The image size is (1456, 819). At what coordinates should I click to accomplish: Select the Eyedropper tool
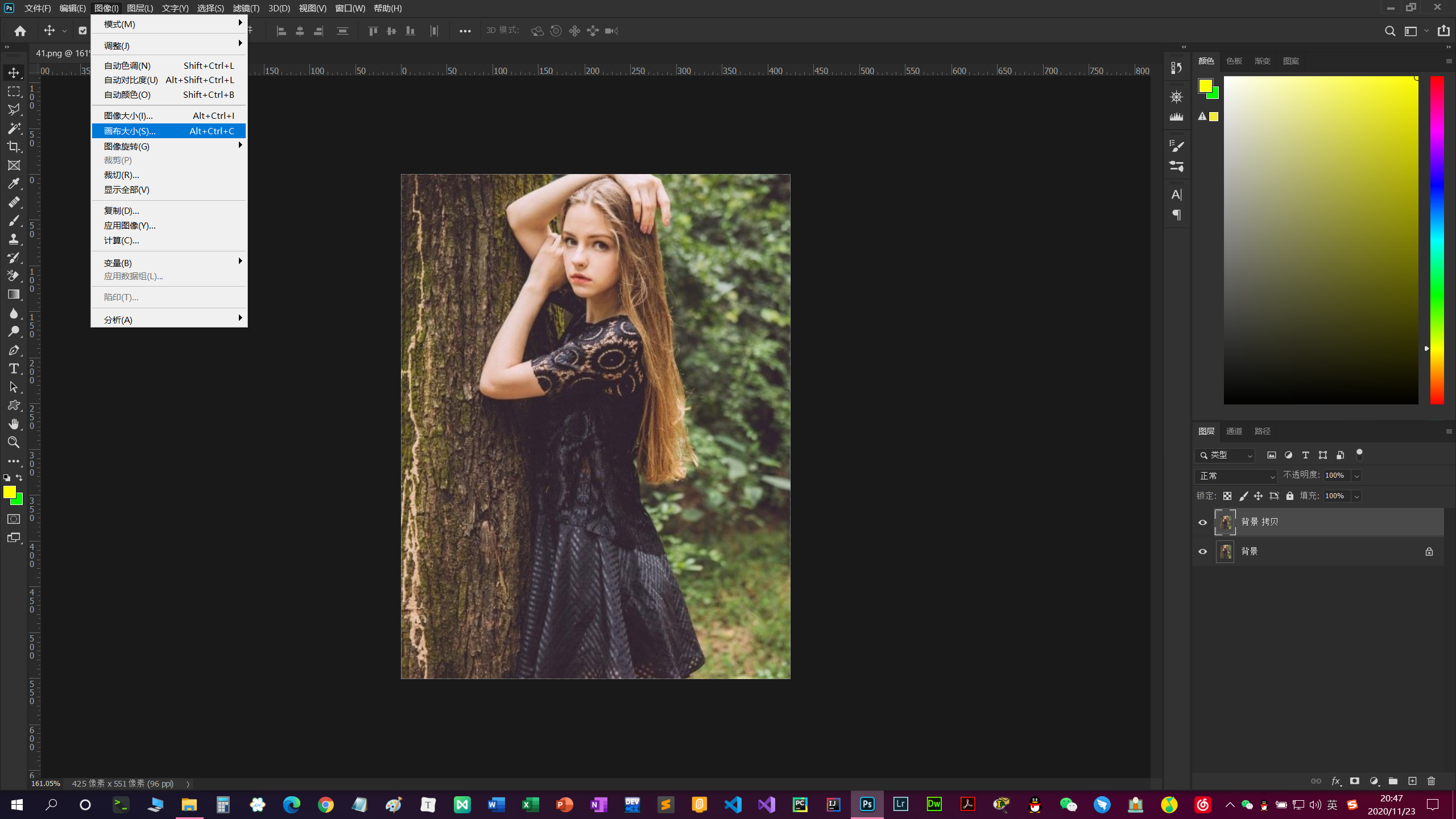(14, 183)
